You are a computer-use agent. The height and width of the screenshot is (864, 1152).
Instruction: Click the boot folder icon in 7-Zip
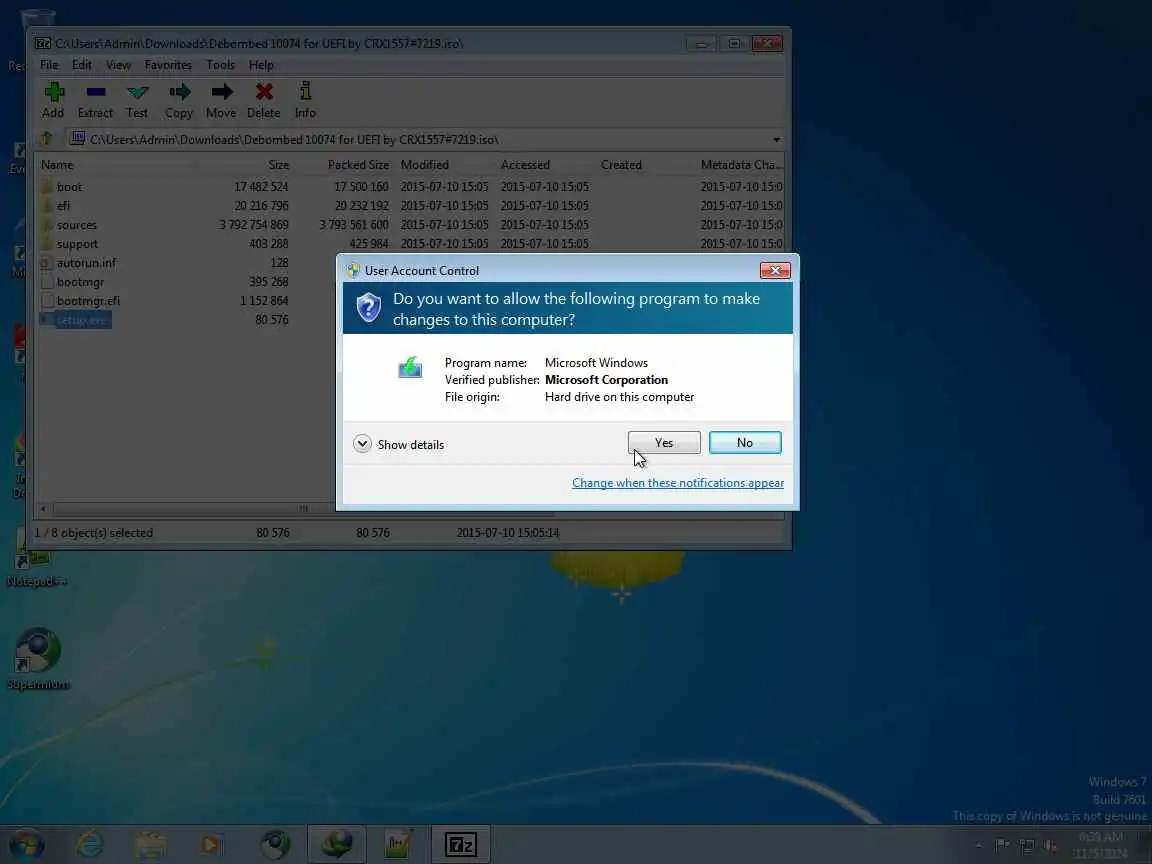click(47, 187)
